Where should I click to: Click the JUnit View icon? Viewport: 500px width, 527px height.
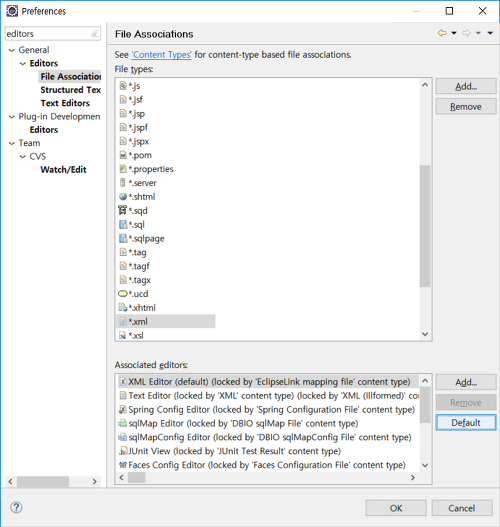(123, 451)
